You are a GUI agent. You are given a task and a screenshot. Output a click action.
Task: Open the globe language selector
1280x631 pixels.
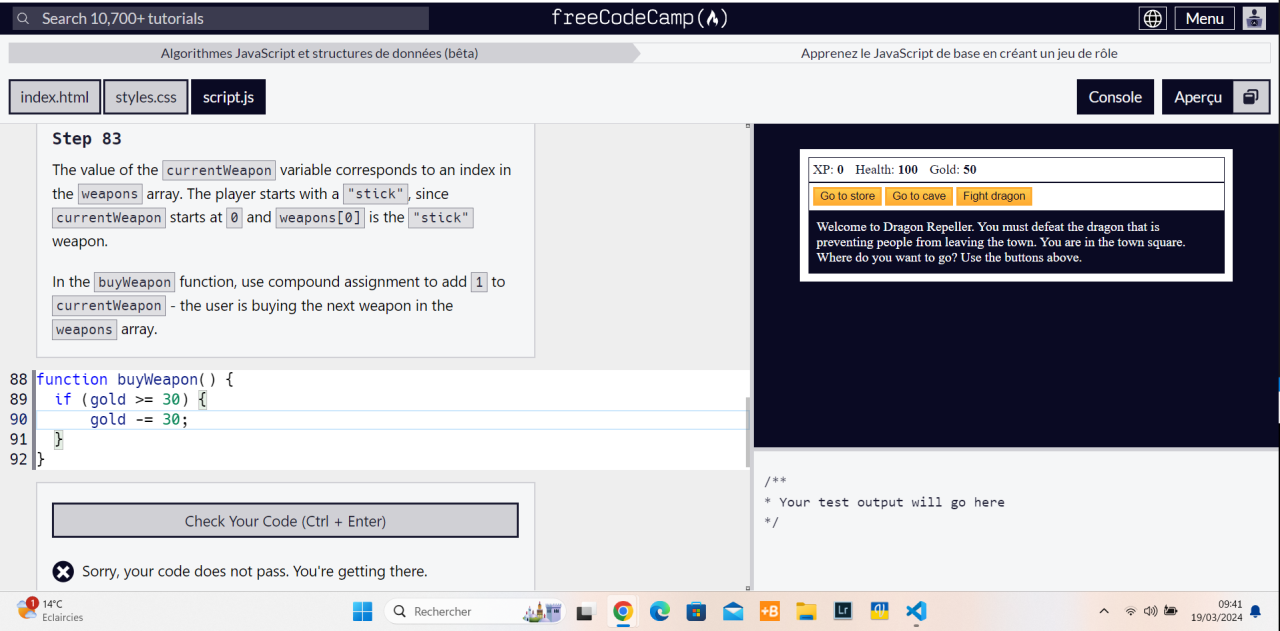click(1152, 17)
